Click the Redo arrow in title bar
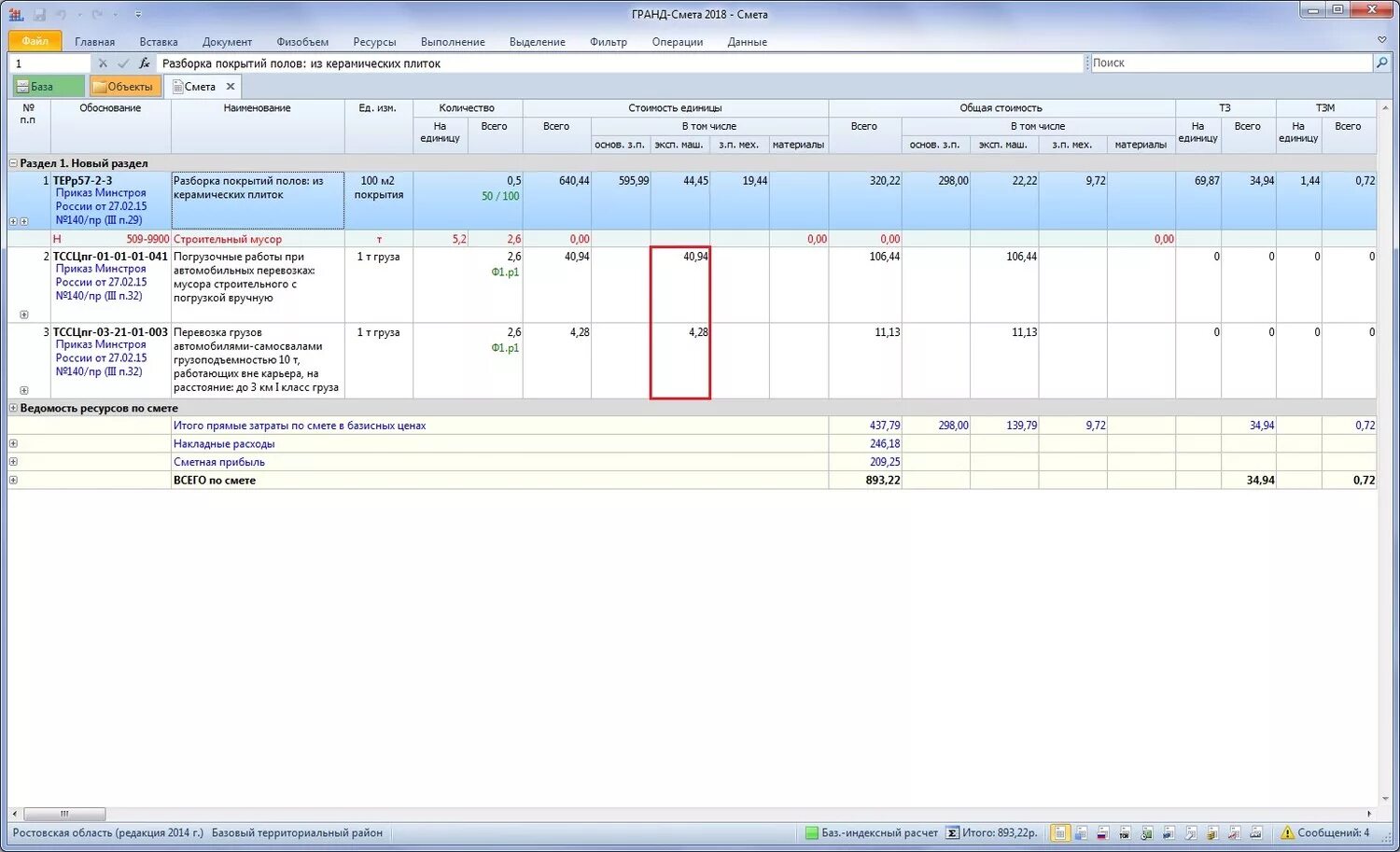The image size is (1400, 852). [97, 14]
